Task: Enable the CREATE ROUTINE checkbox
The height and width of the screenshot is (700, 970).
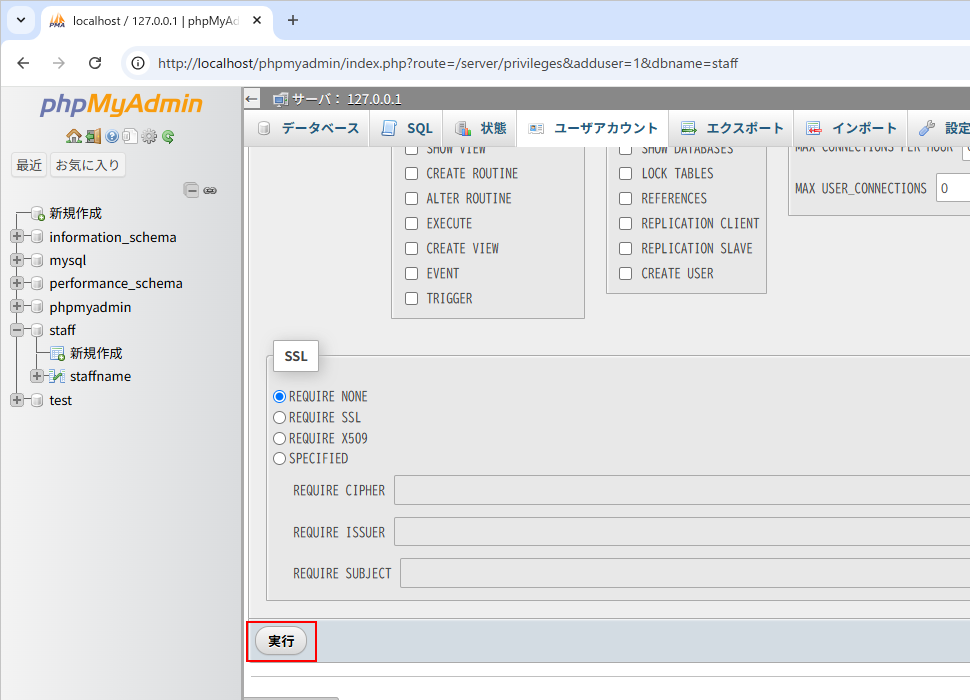Action: pyautogui.click(x=411, y=173)
